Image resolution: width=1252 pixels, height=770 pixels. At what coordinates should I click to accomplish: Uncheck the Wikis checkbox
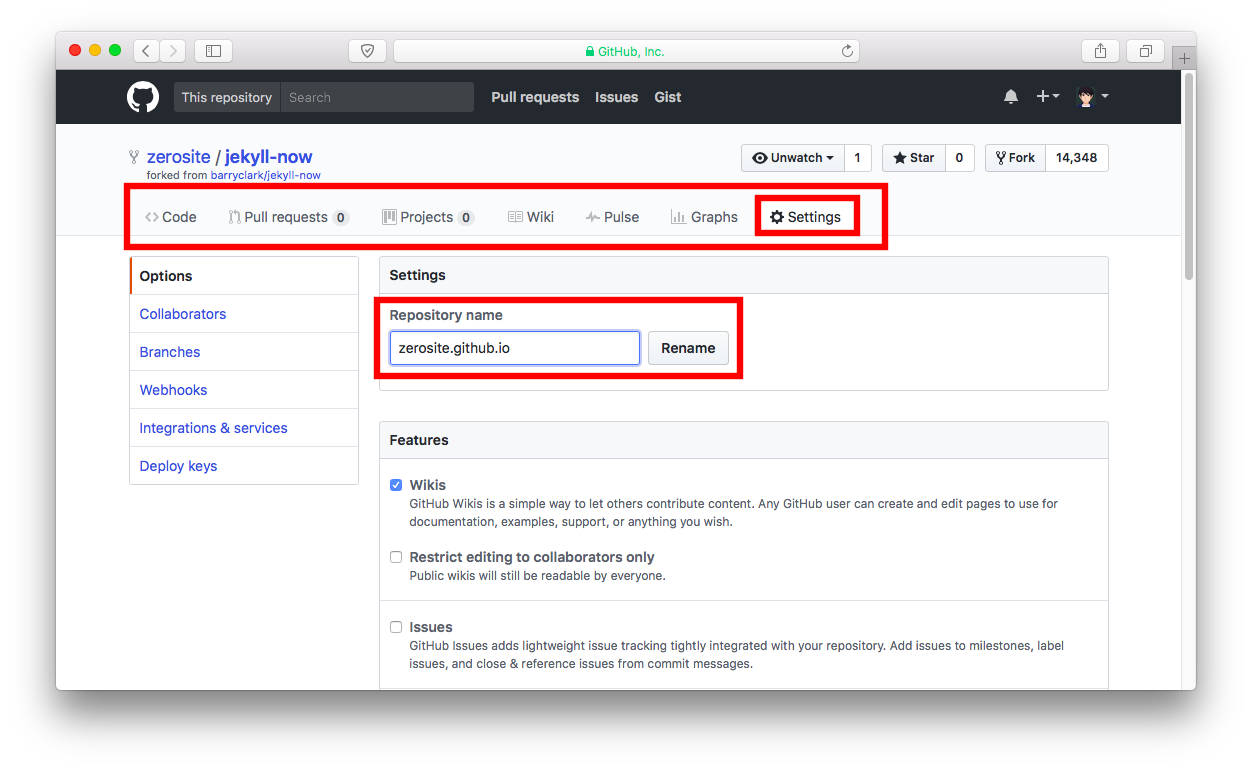[396, 485]
